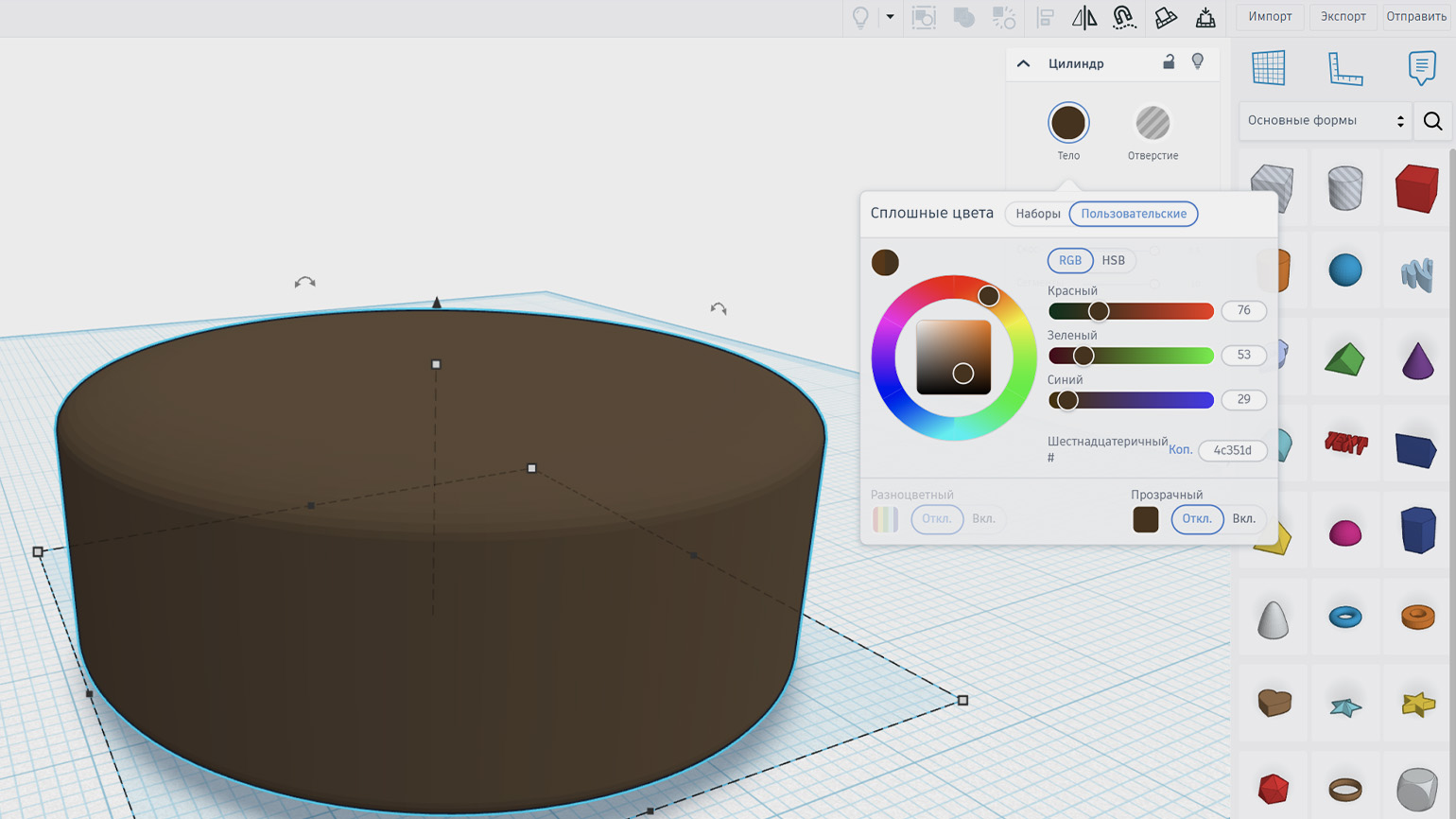This screenshot has width=1456, height=819.
Task: Click the Mirror tool icon in toolbar
Action: [x=1083, y=17]
